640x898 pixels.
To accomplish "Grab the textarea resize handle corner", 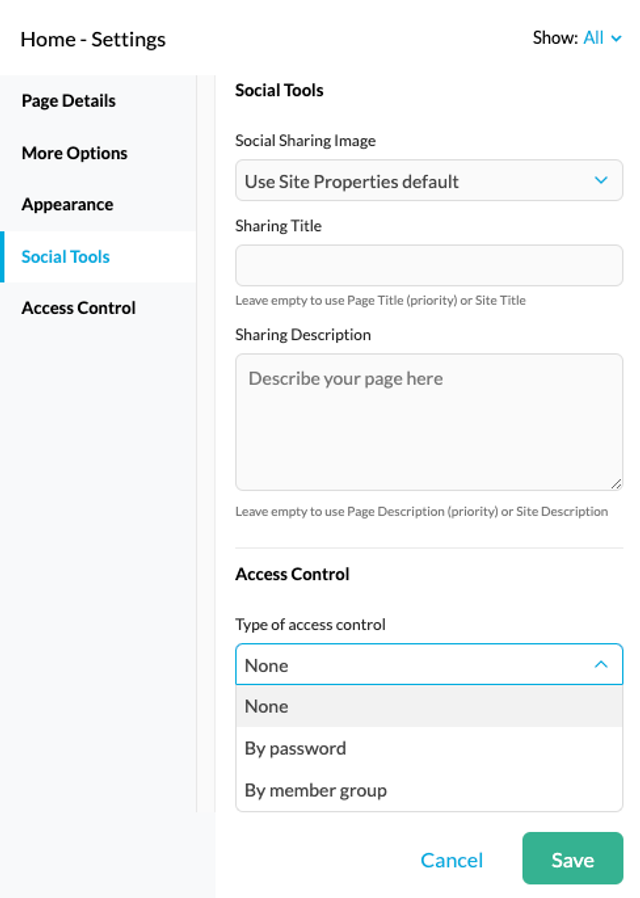I will [x=616, y=484].
